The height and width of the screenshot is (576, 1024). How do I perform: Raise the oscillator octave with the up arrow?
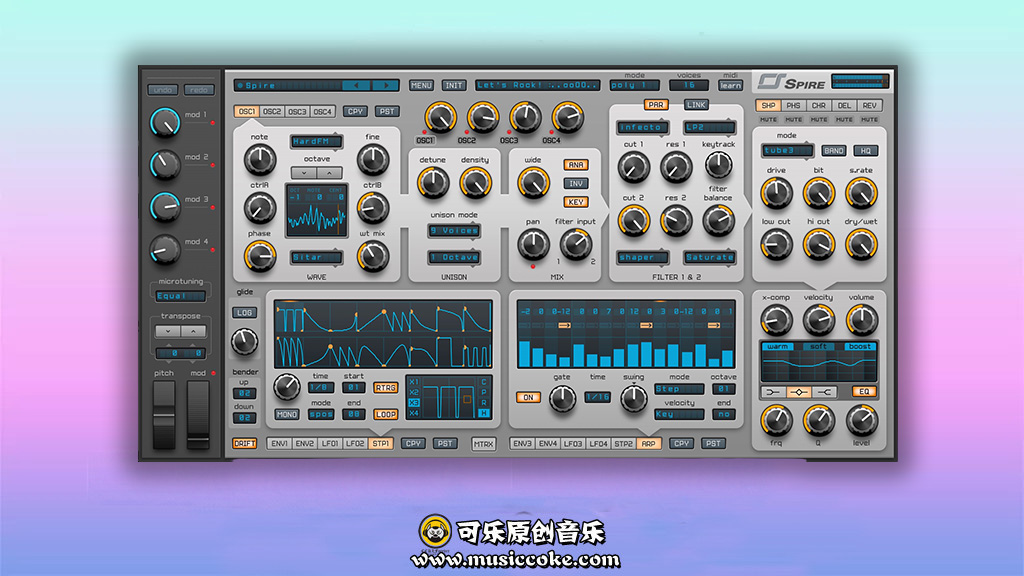pyautogui.click(x=329, y=173)
